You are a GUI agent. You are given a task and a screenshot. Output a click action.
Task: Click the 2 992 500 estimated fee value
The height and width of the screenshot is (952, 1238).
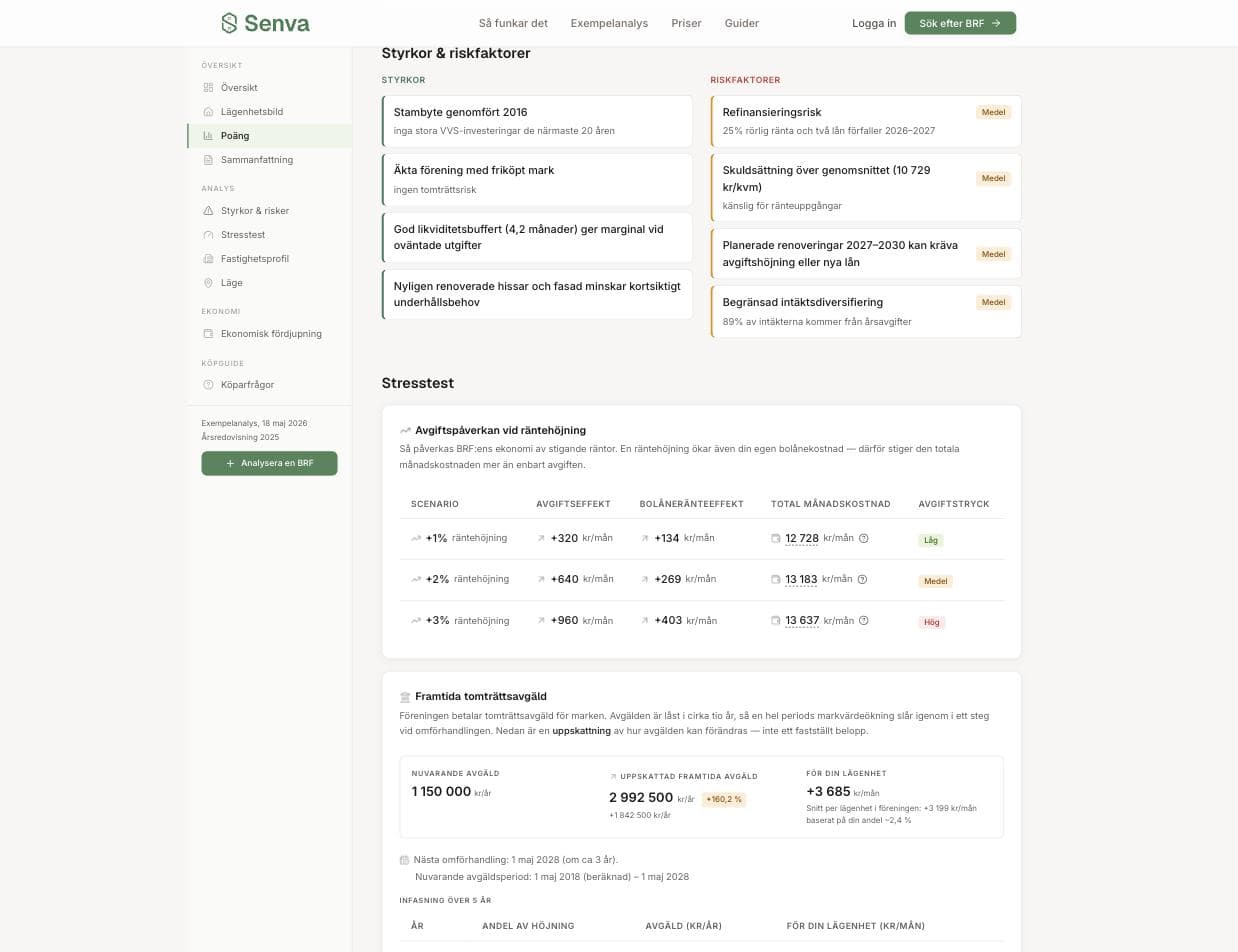(641, 798)
